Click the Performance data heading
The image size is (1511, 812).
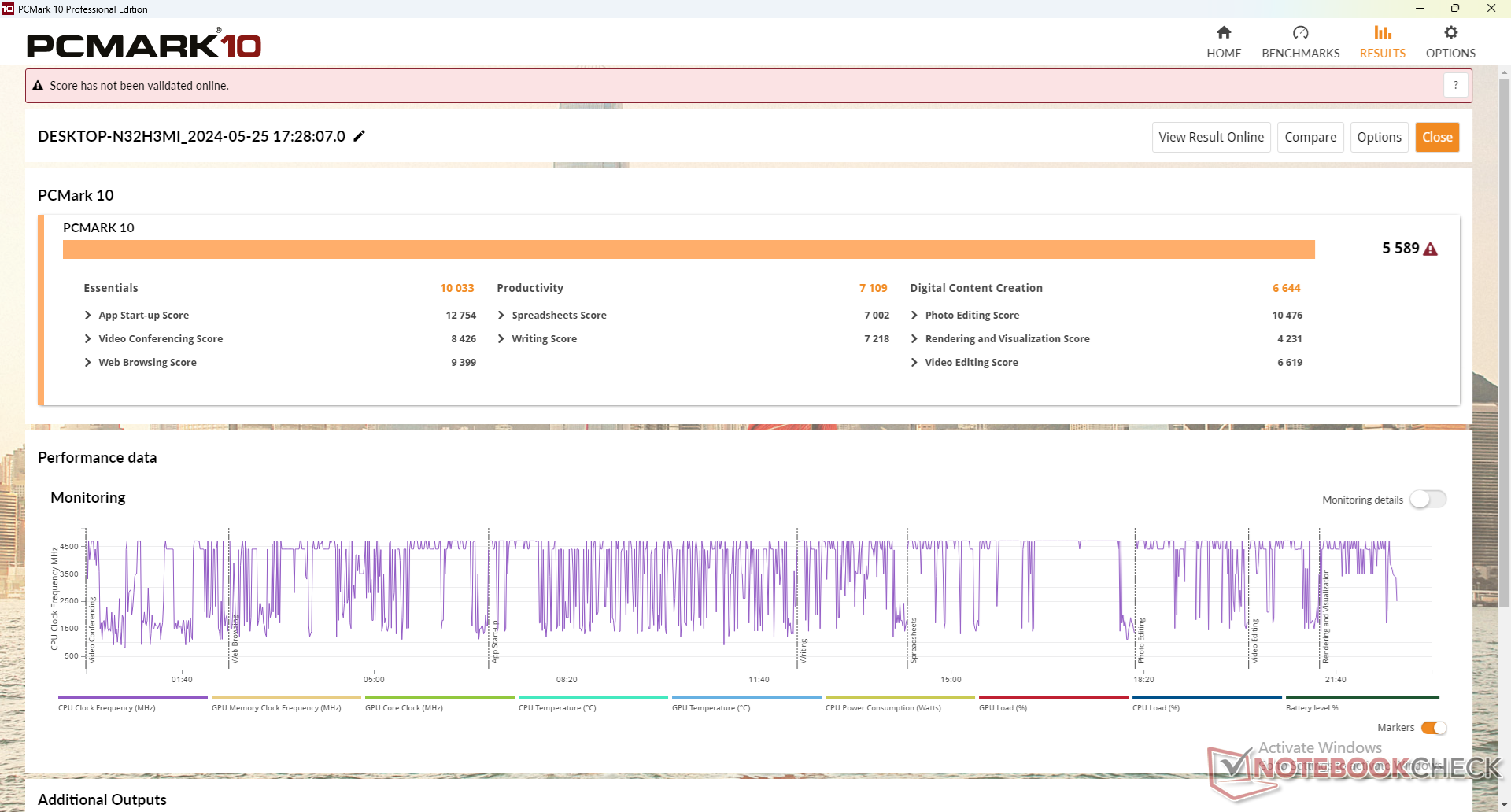[x=98, y=457]
